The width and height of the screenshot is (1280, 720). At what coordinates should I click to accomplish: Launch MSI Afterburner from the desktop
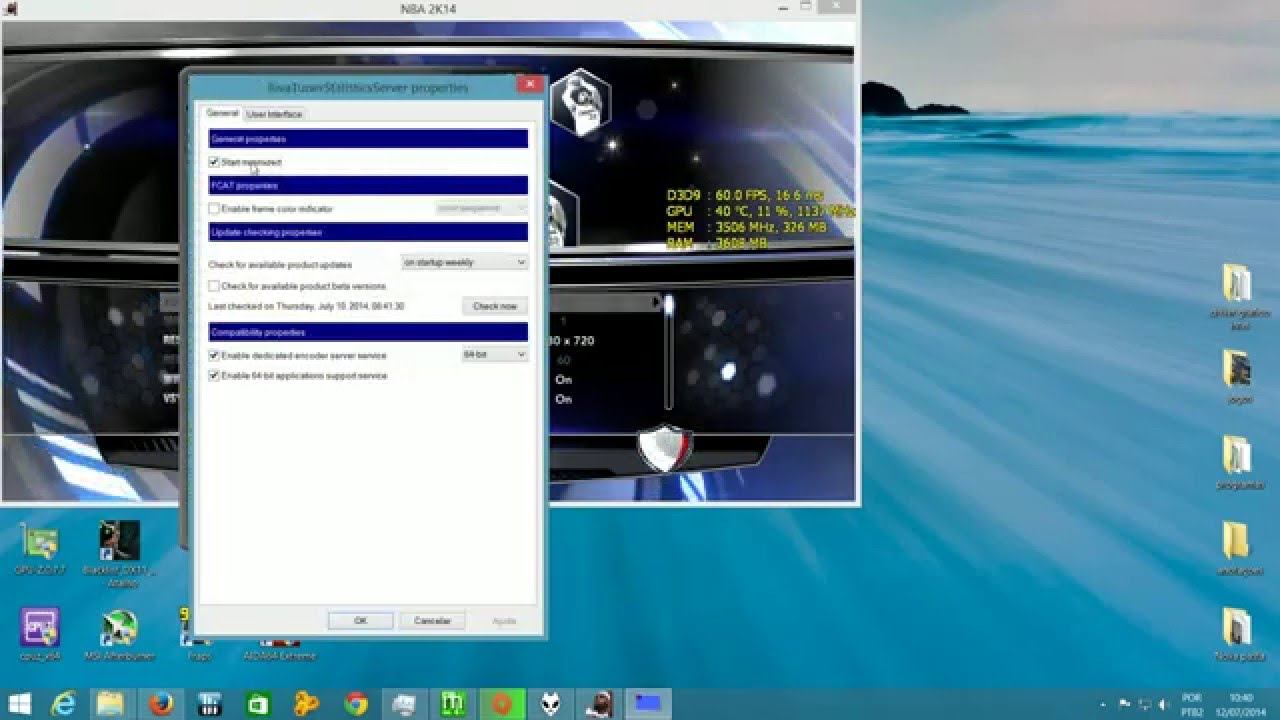120,635
